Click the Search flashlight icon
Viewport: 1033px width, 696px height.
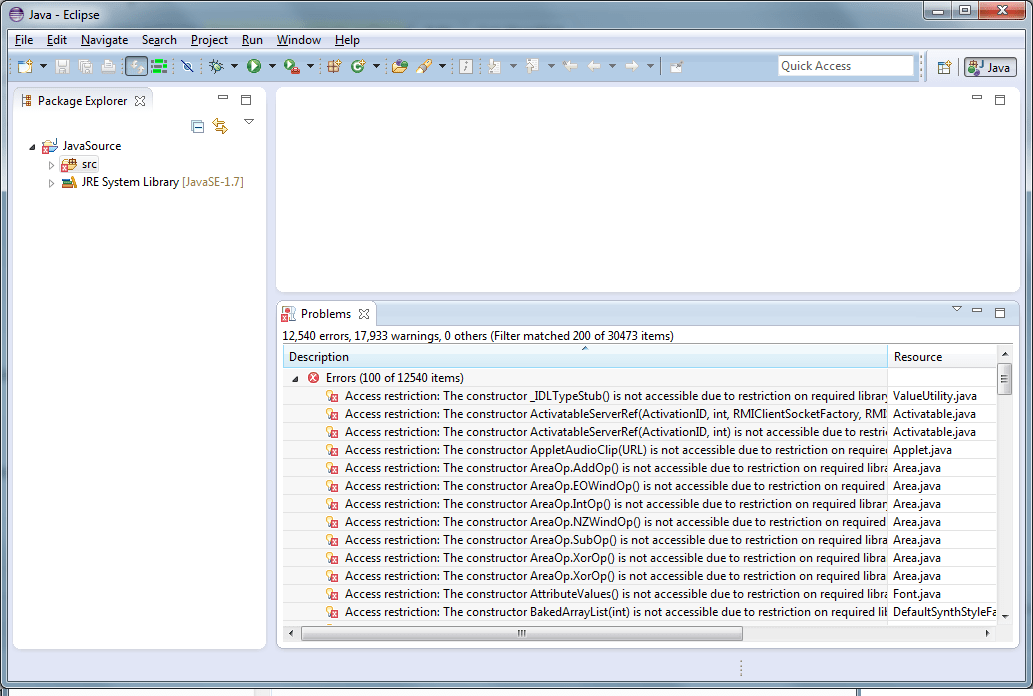(424, 66)
